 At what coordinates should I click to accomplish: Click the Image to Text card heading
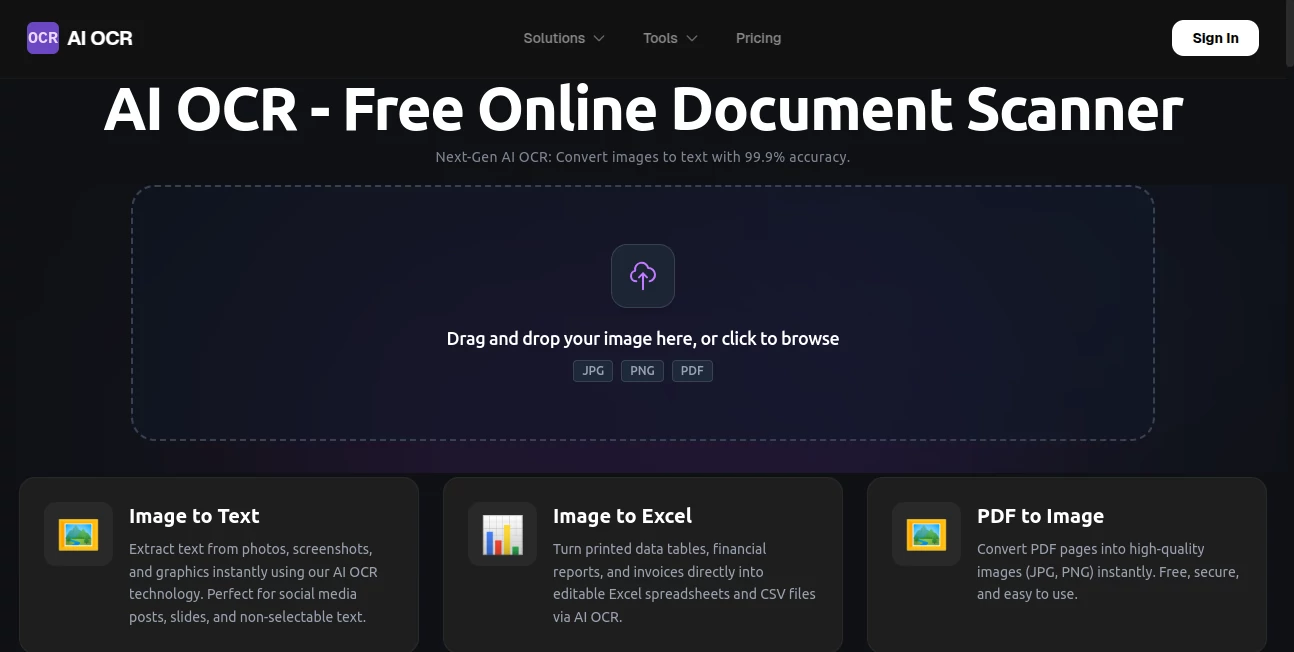(x=194, y=516)
